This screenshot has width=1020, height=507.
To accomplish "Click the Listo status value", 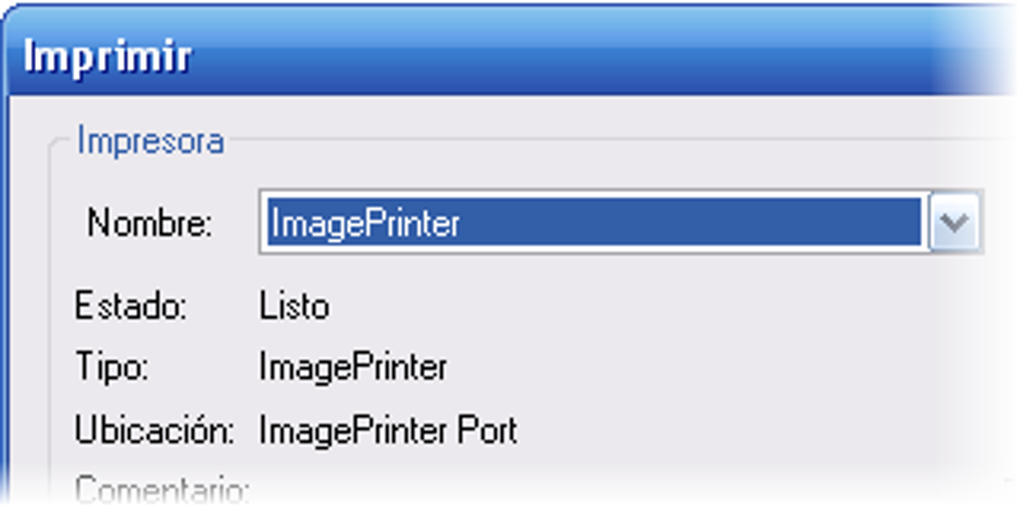I will tap(293, 306).
